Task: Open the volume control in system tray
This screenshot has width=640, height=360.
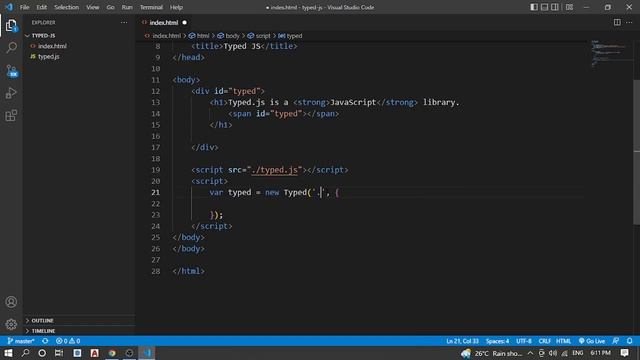Action: [x=553, y=353]
